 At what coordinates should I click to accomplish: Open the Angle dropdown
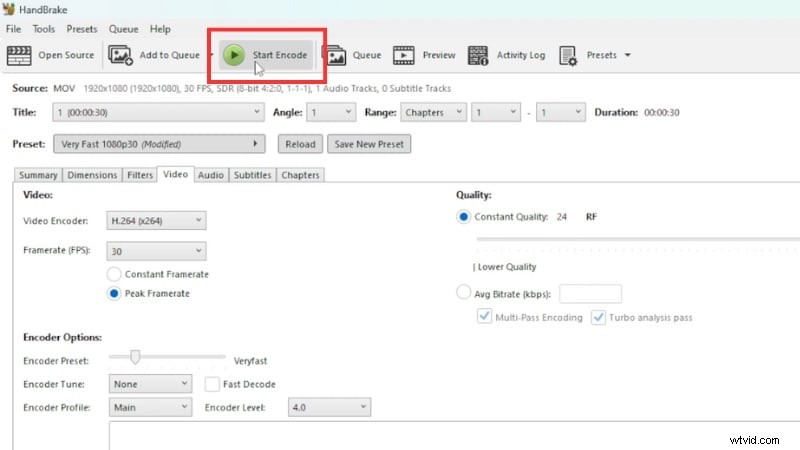[x=331, y=112]
